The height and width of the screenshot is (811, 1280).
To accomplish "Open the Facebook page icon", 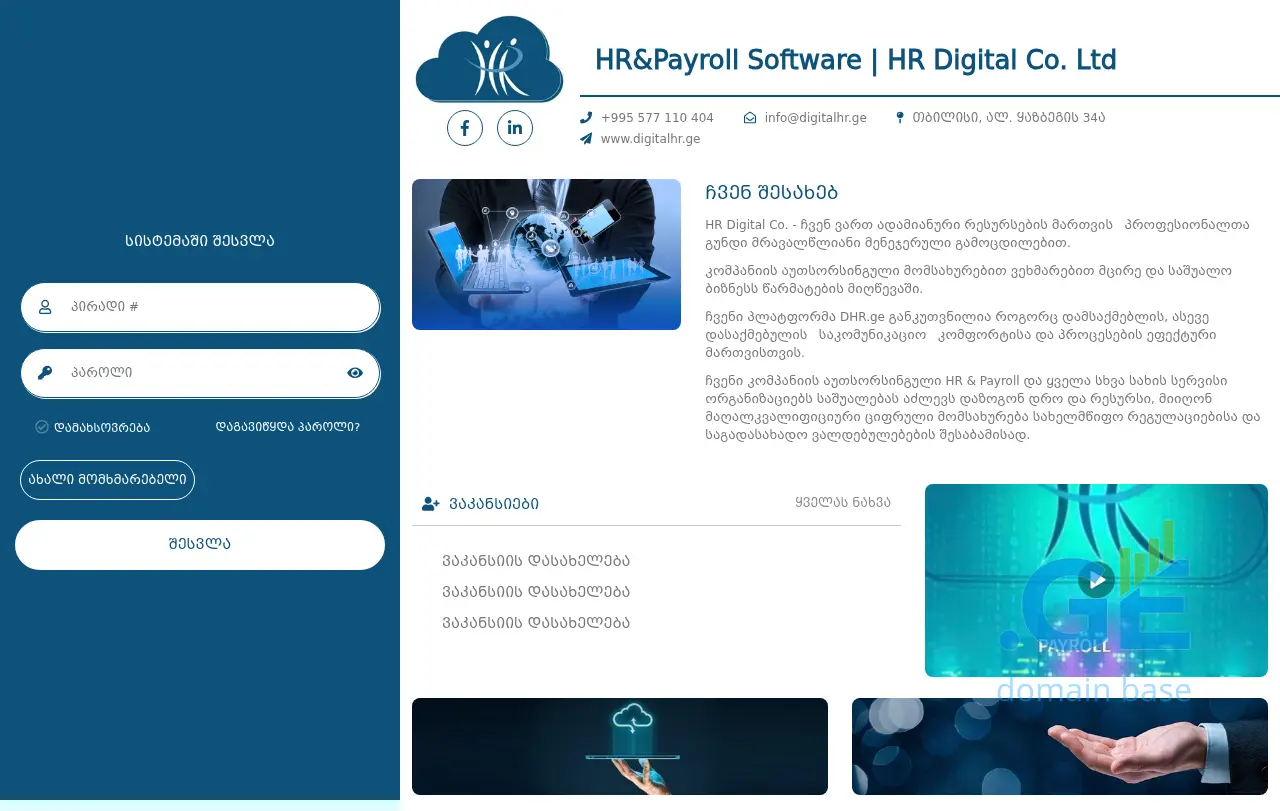I will [465, 128].
